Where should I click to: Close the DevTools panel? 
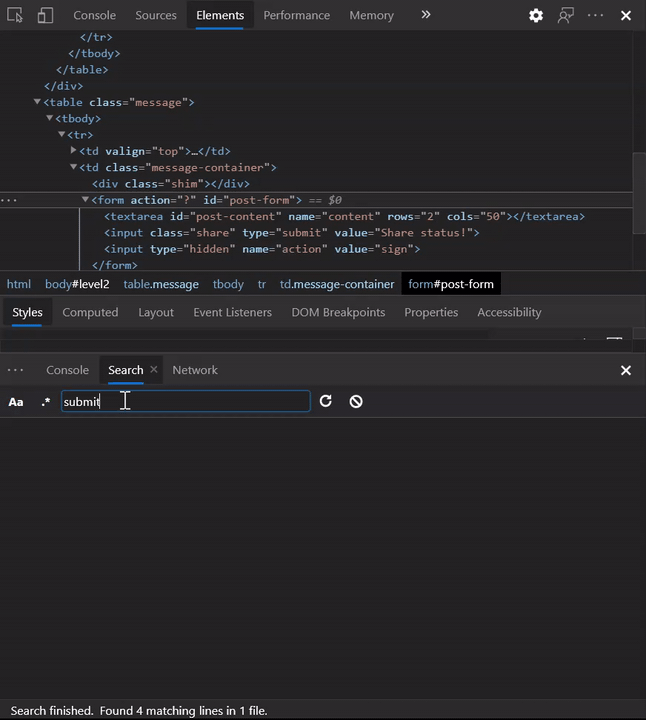tap(626, 16)
